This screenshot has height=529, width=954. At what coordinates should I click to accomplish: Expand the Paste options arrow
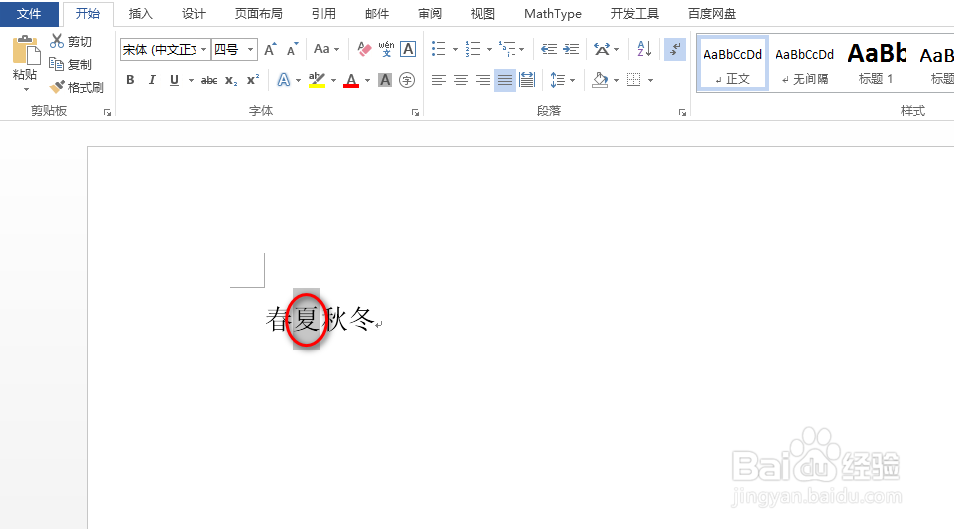click(26, 89)
